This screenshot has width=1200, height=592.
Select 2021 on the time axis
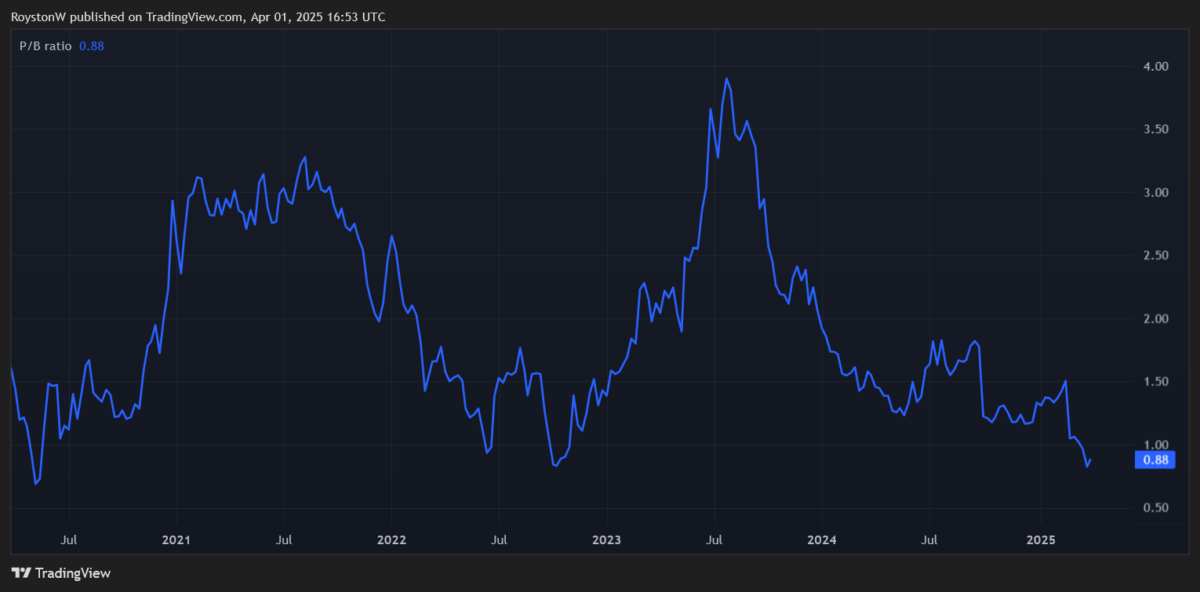[176, 540]
